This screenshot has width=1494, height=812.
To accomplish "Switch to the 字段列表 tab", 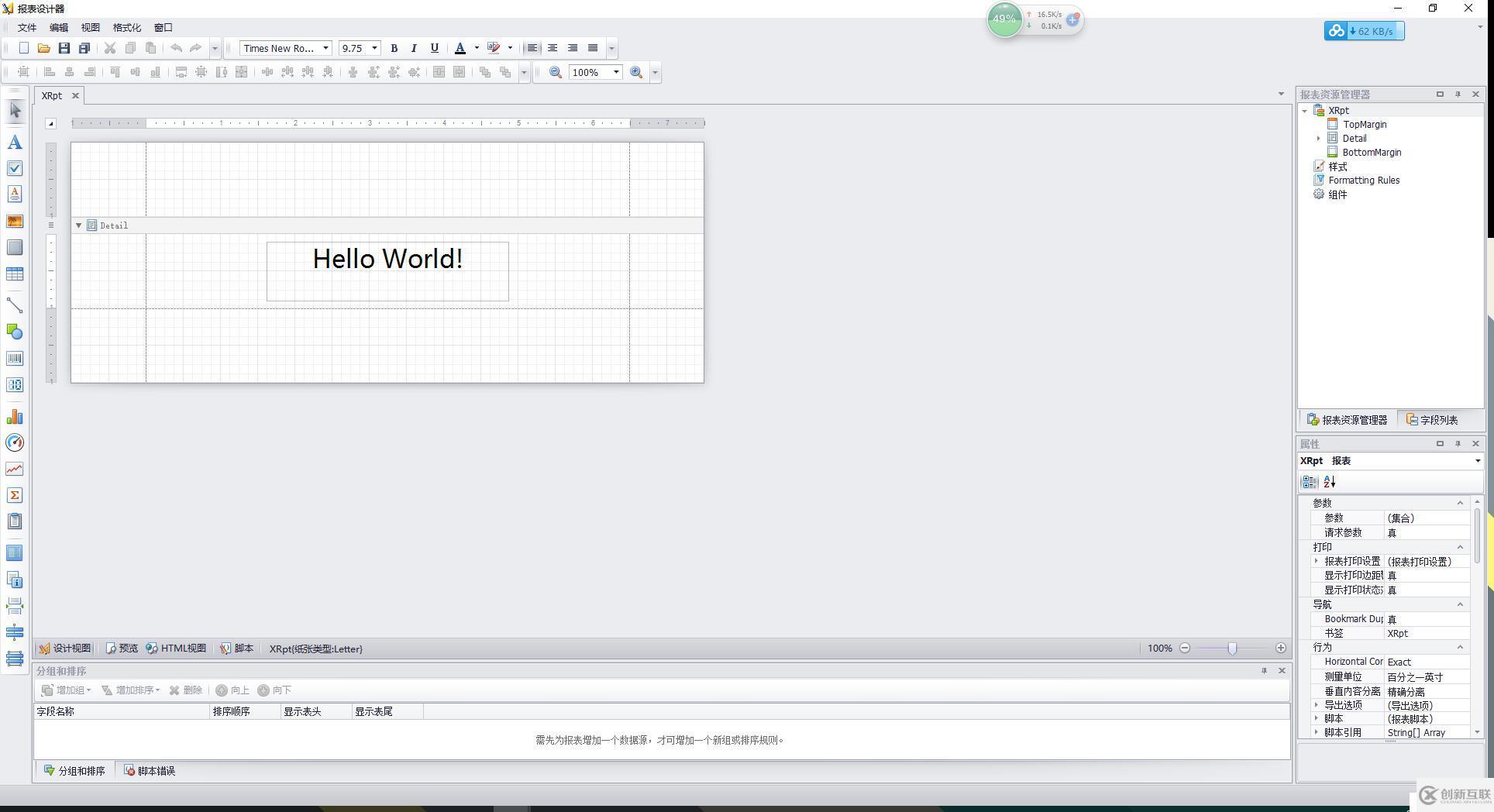I will pos(1432,420).
